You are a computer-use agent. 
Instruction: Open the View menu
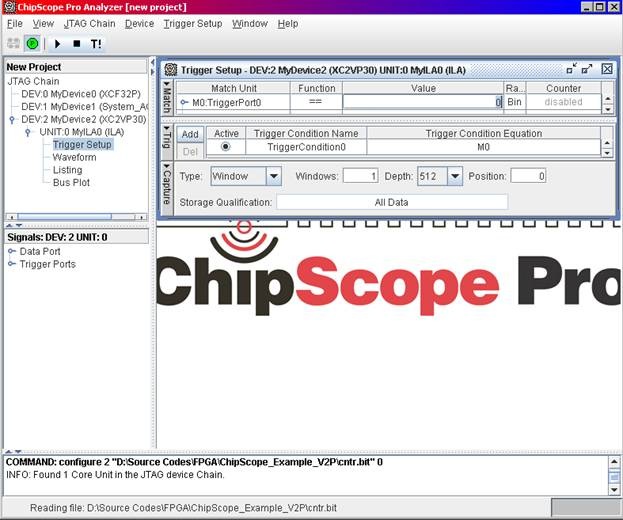click(43, 24)
